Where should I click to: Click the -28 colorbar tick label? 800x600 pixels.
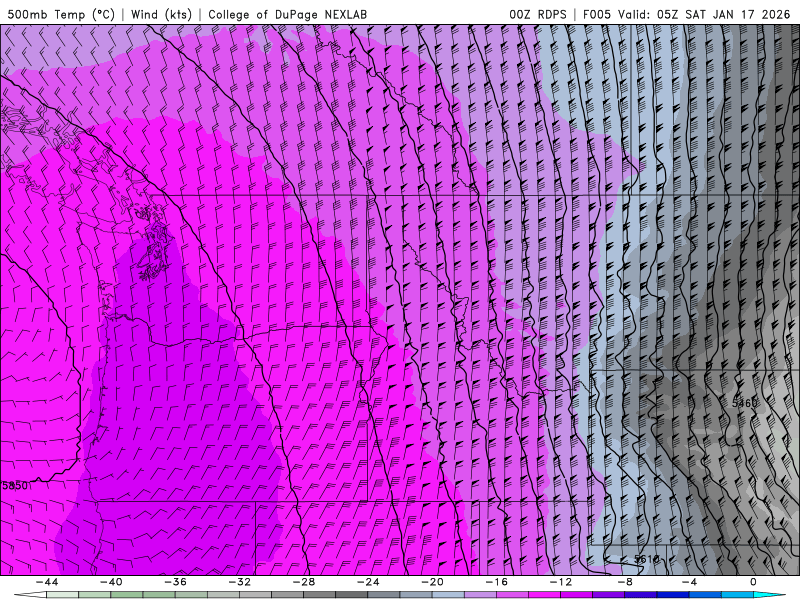click(304, 582)
